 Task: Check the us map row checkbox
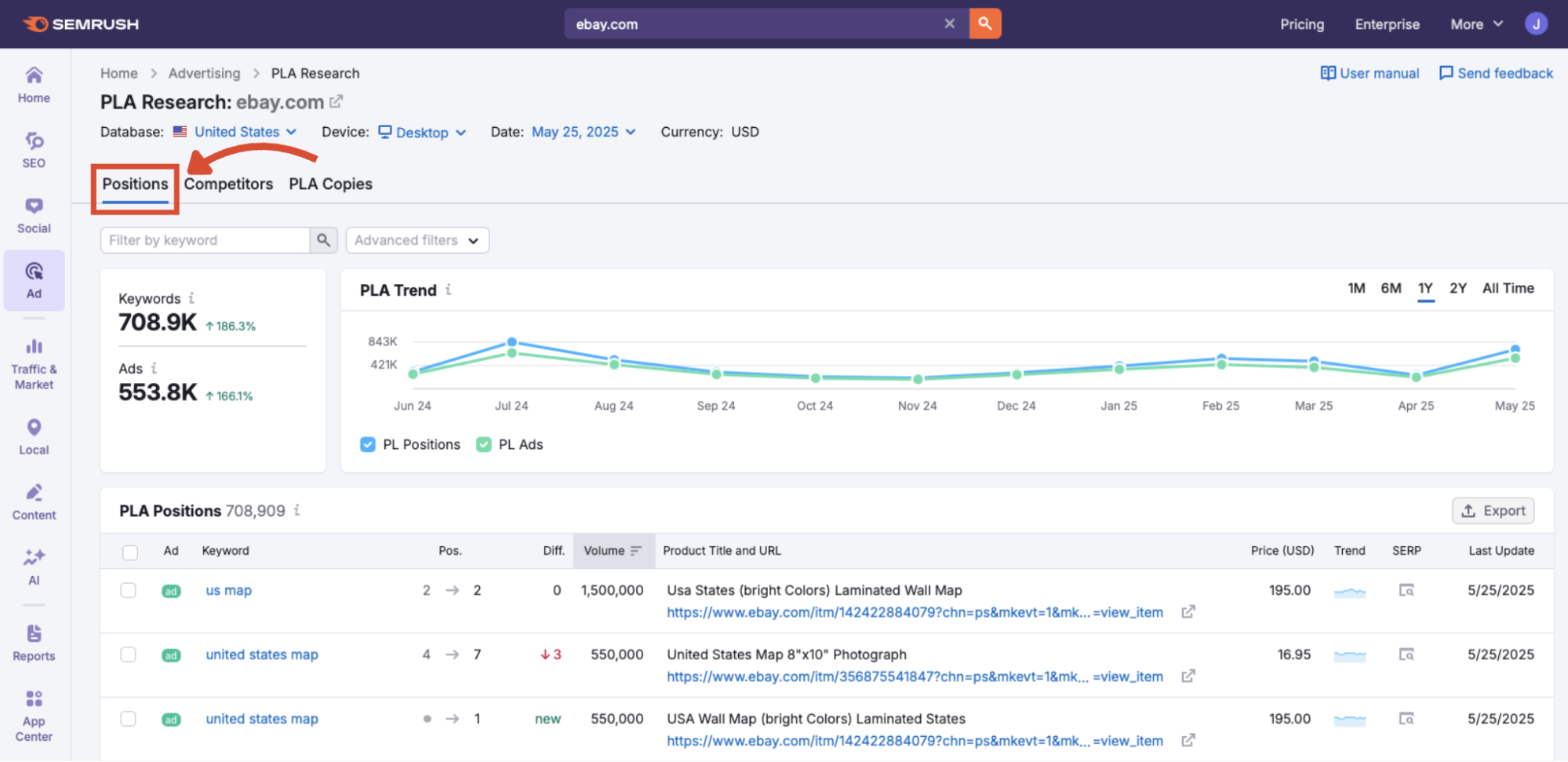(x=129, y=590)
